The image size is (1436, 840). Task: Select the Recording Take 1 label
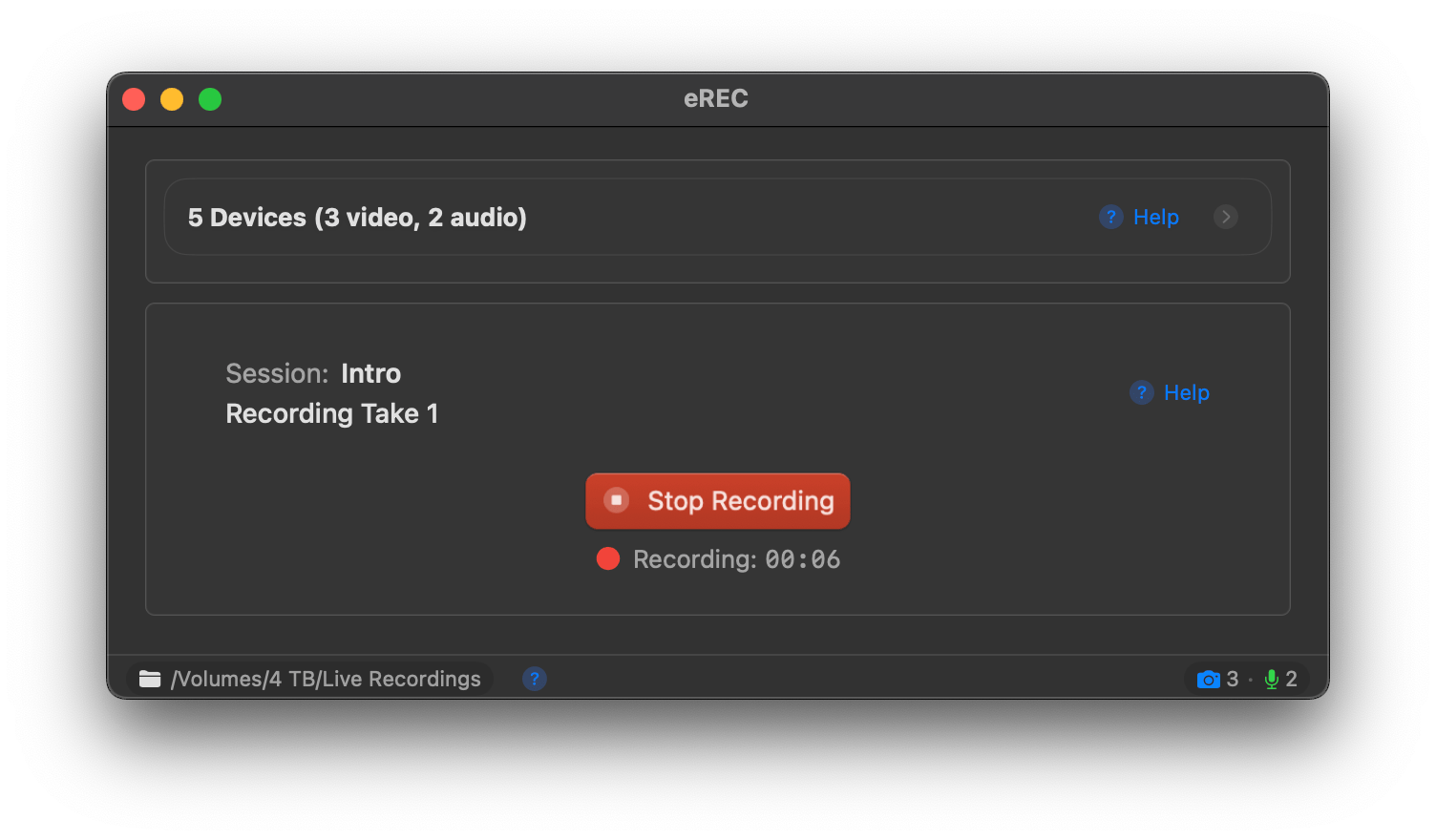(331, 413)
